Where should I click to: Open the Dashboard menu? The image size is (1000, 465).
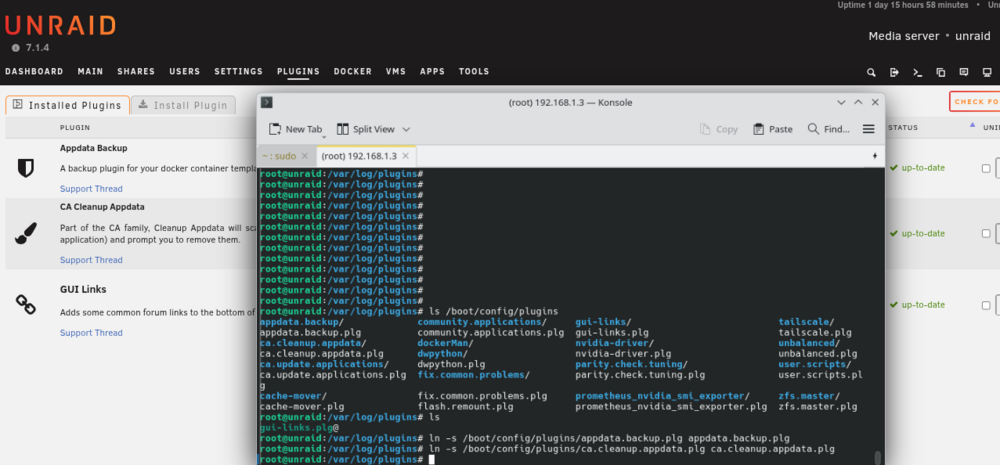(x=34, y=71)
